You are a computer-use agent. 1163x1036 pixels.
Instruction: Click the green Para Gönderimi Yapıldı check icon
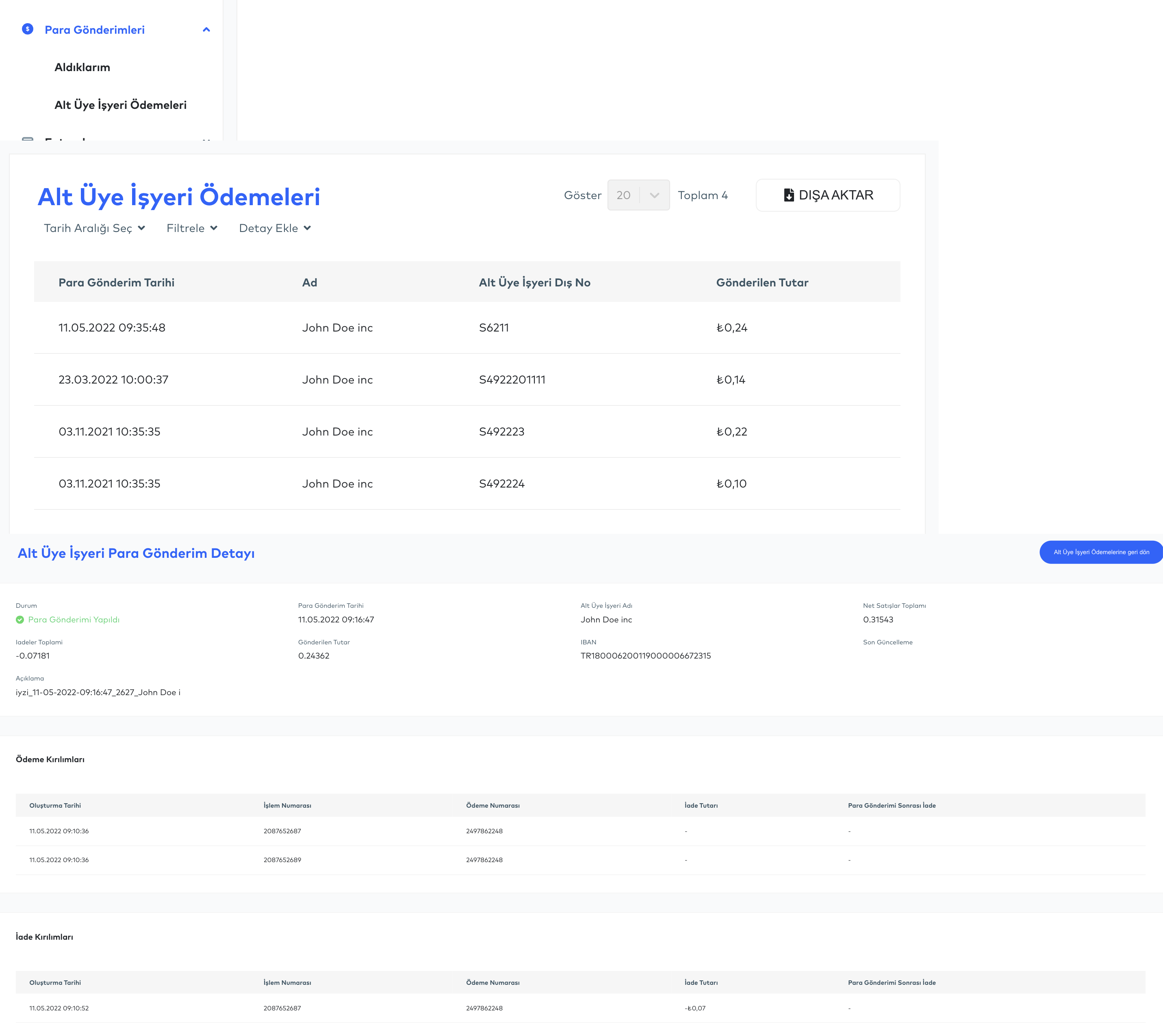(20, 620)
